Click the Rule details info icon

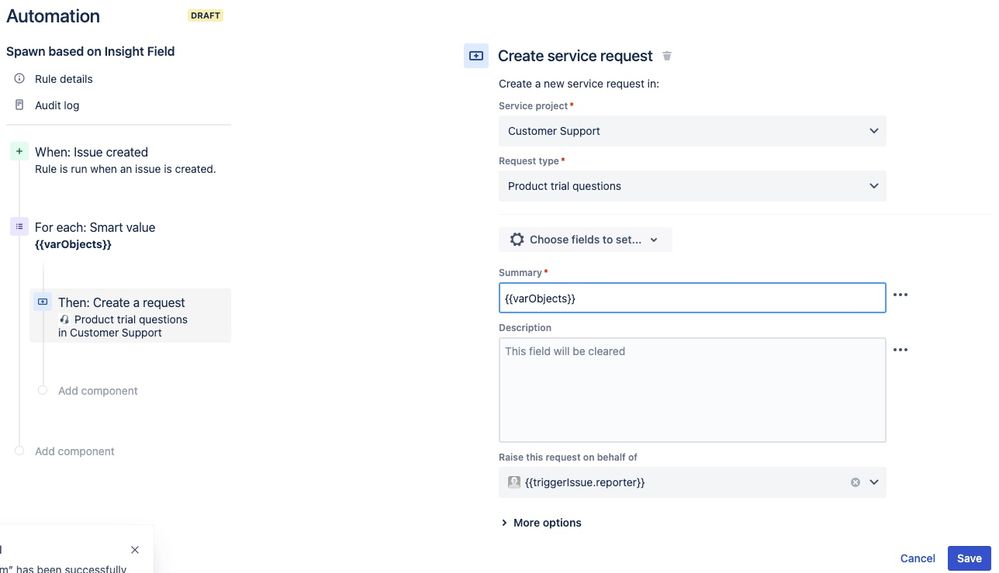[19, 79]
